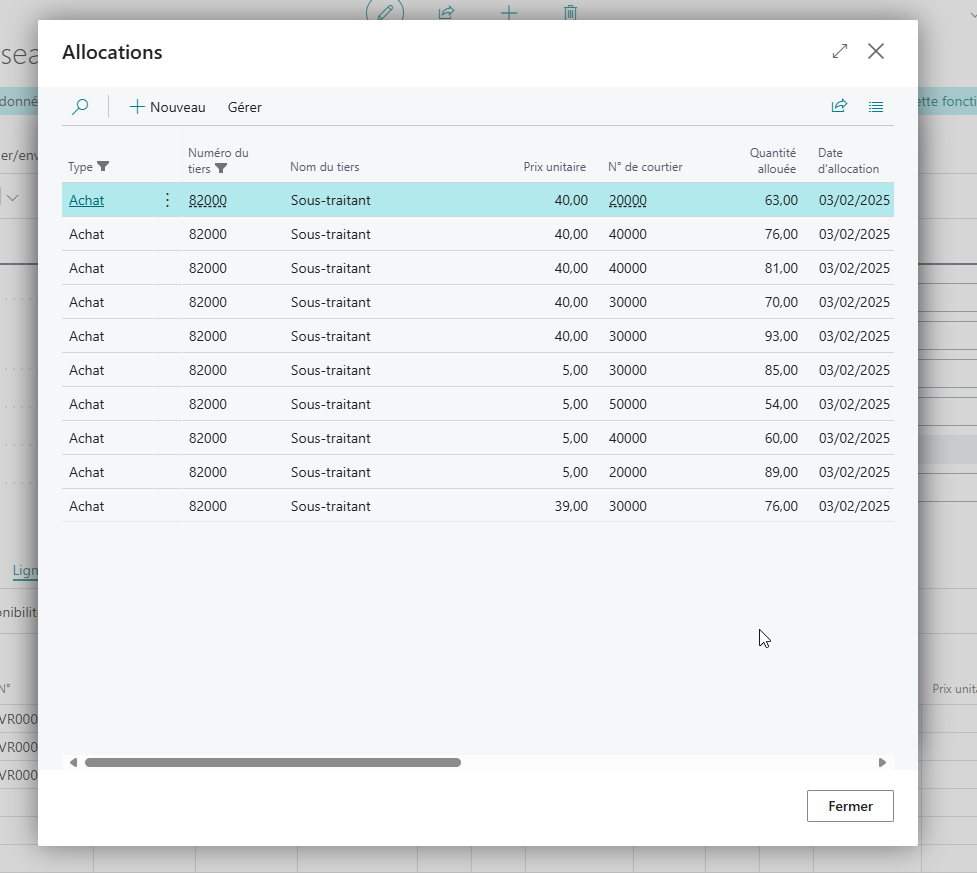Toggle the list view layout icon
The width and height of the screenshot is (977, 873).
pos(875,107)
